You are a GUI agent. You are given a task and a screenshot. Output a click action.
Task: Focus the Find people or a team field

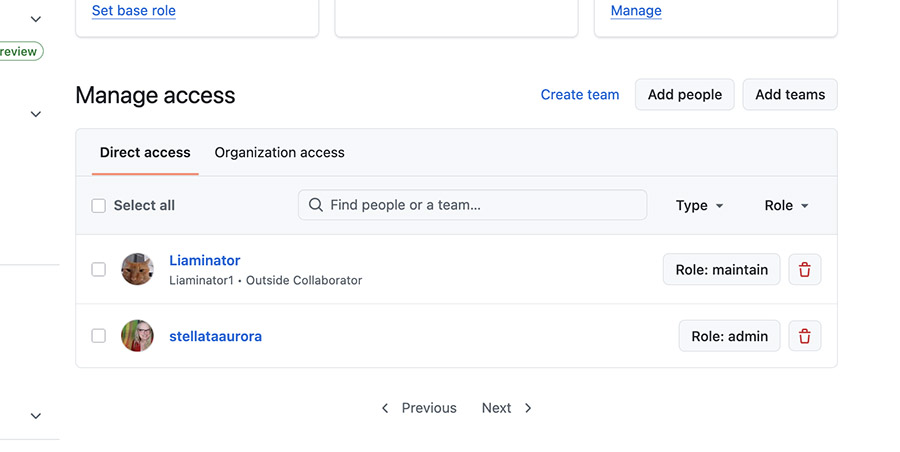tap(480, 205)
